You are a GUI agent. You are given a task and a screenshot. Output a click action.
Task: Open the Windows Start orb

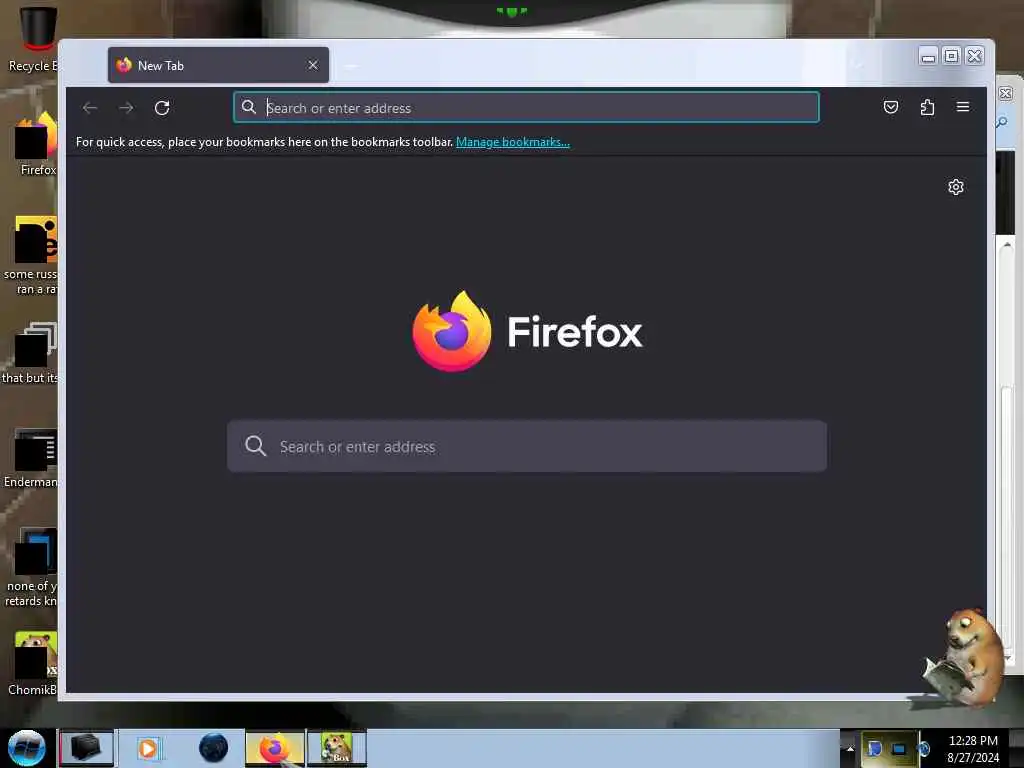[26, 748]
